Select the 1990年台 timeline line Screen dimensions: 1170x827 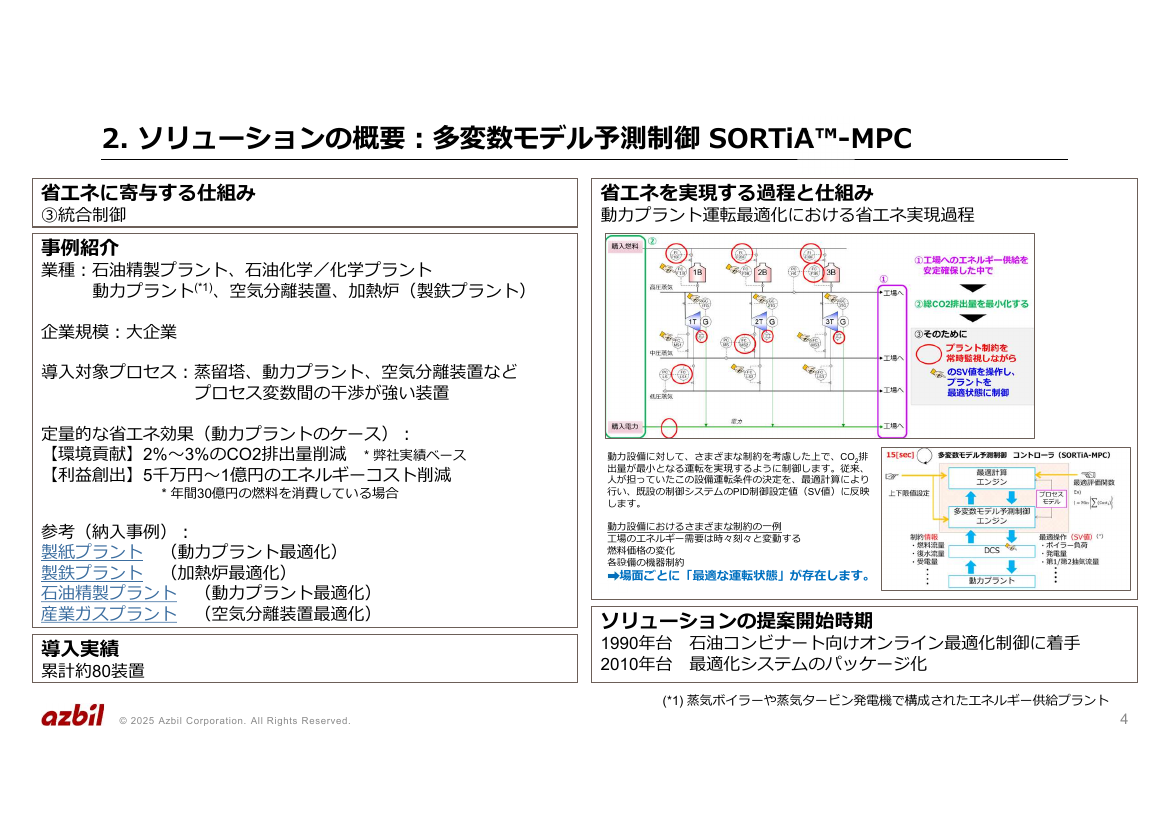pyautogui.click(x=840, y=643)
